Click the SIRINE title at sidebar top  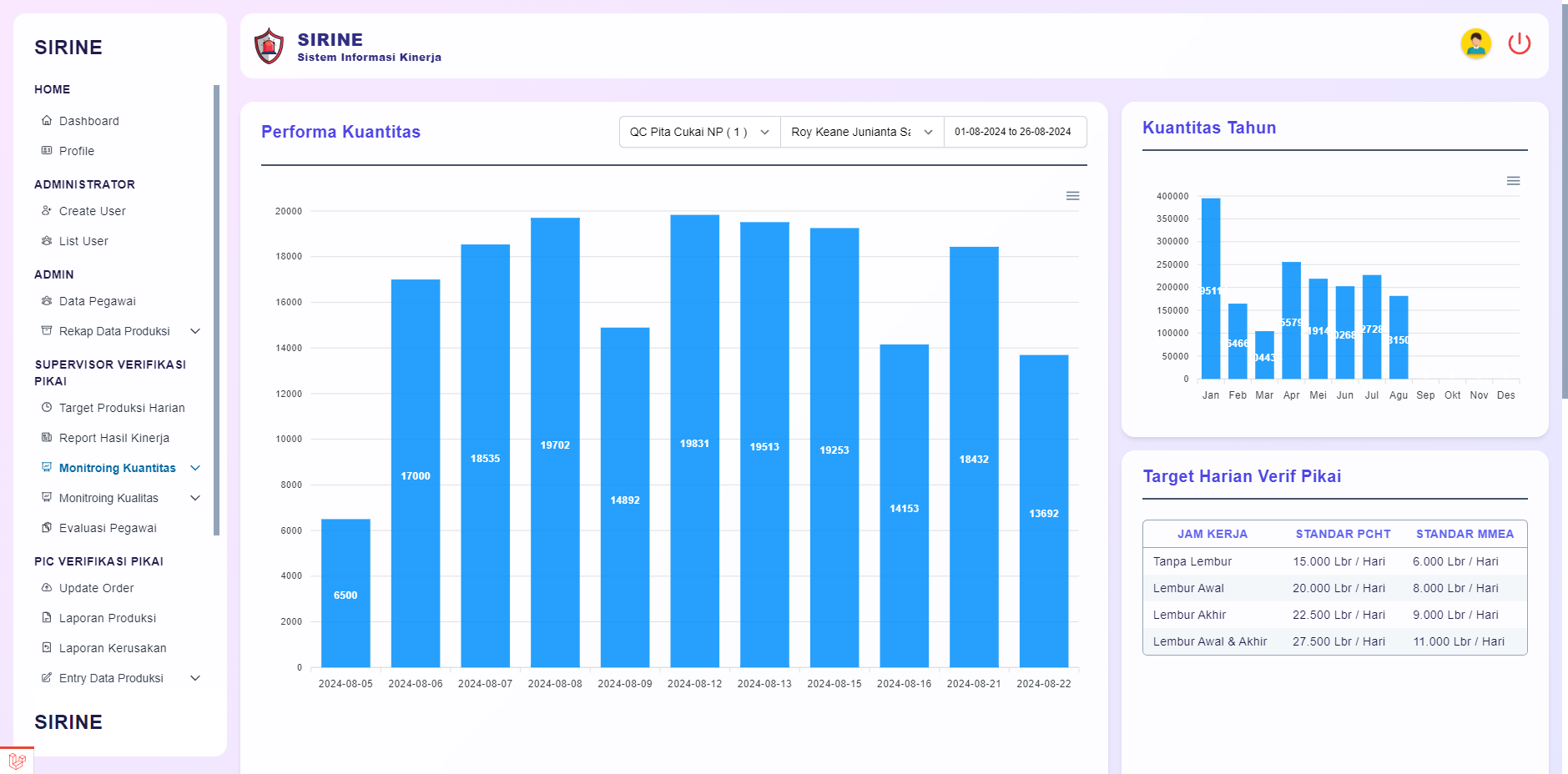(68, 48)
